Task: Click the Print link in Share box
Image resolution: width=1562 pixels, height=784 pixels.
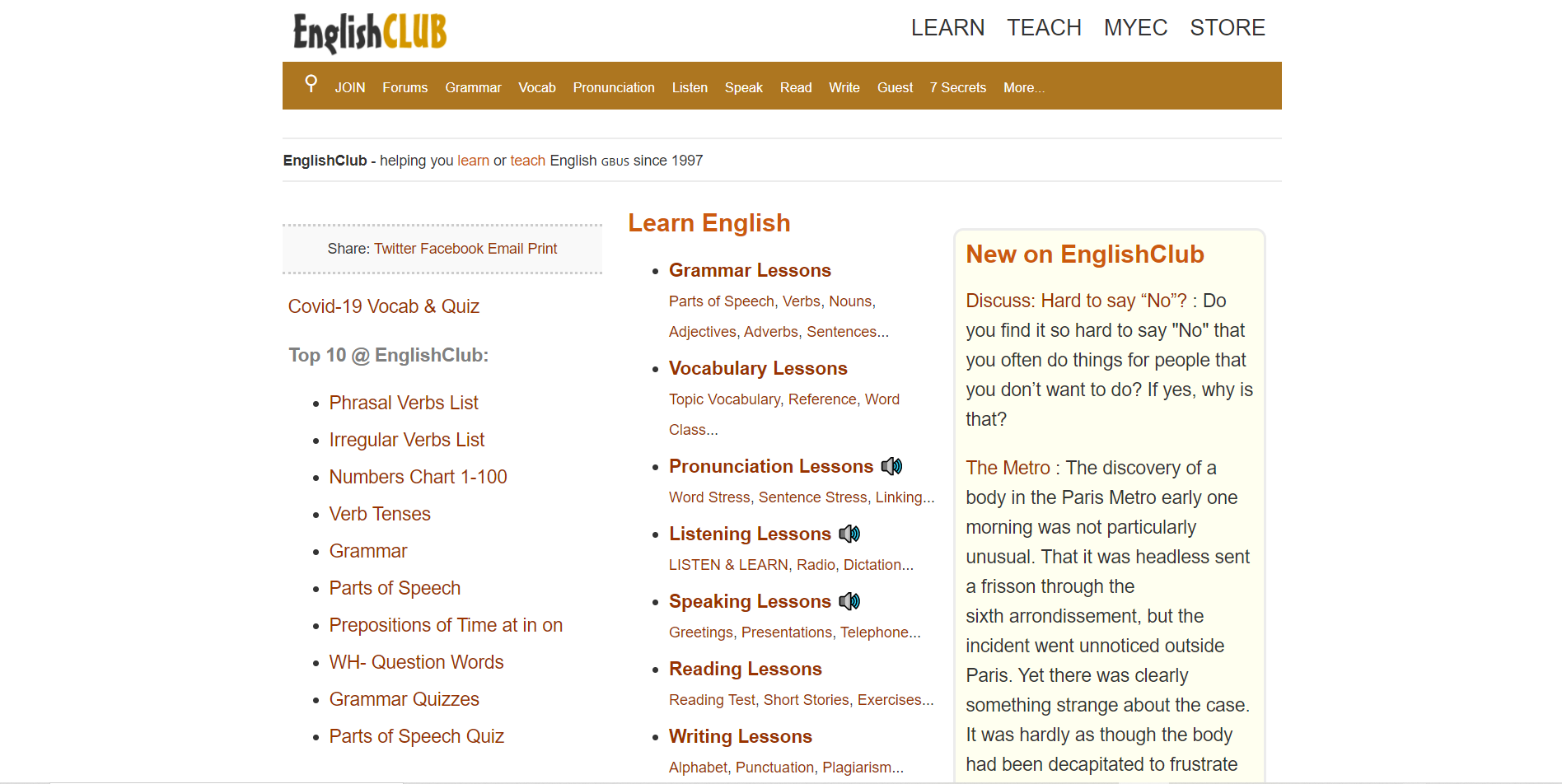Action: point(543,249)
